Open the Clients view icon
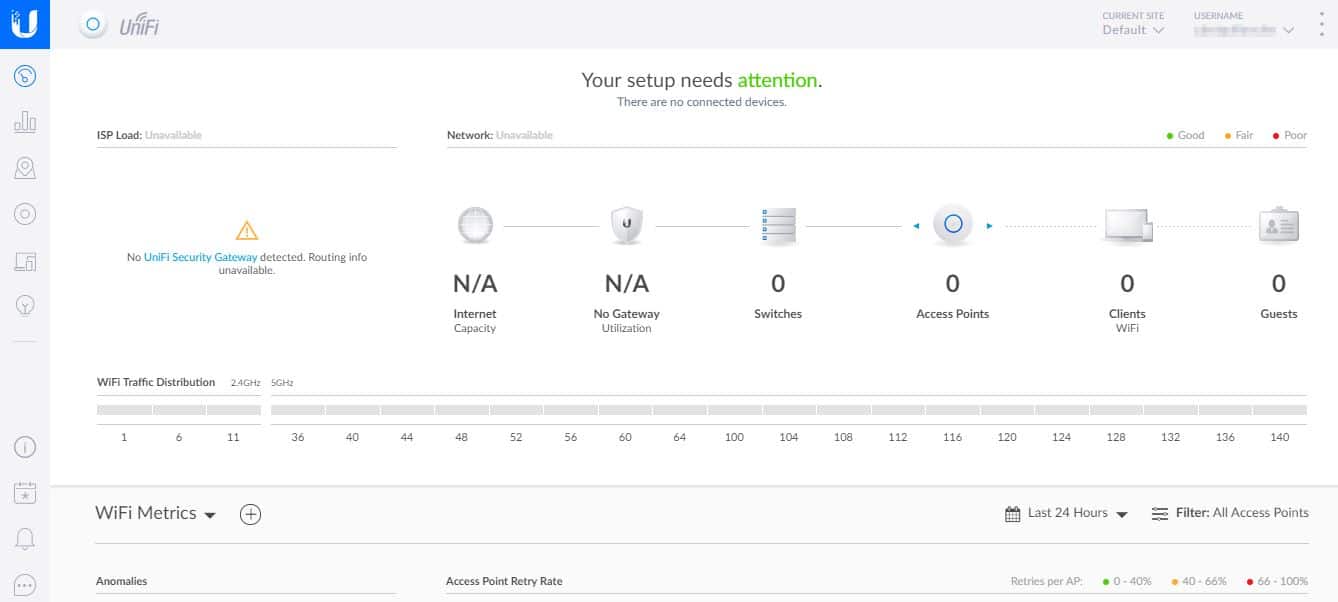This screenshot has height=602, width=1338. coord(25,259)
